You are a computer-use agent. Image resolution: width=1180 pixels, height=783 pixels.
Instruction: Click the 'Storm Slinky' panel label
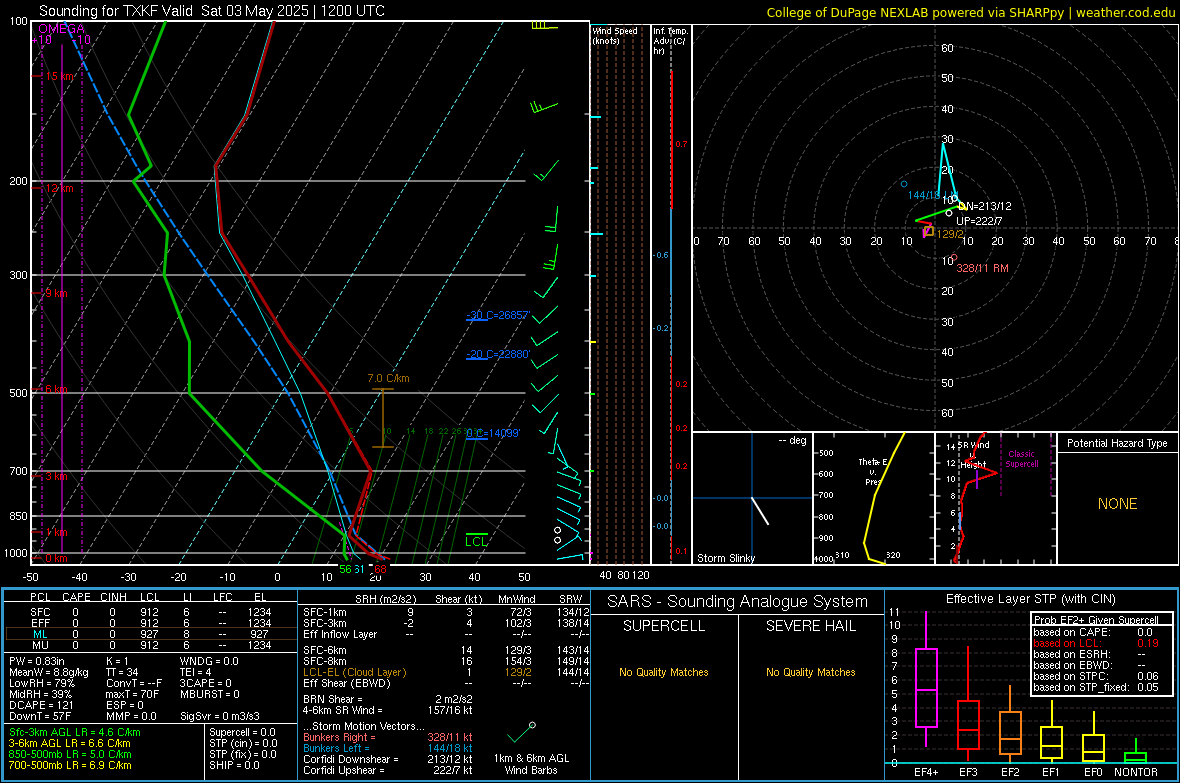click(x=725, y=558)
